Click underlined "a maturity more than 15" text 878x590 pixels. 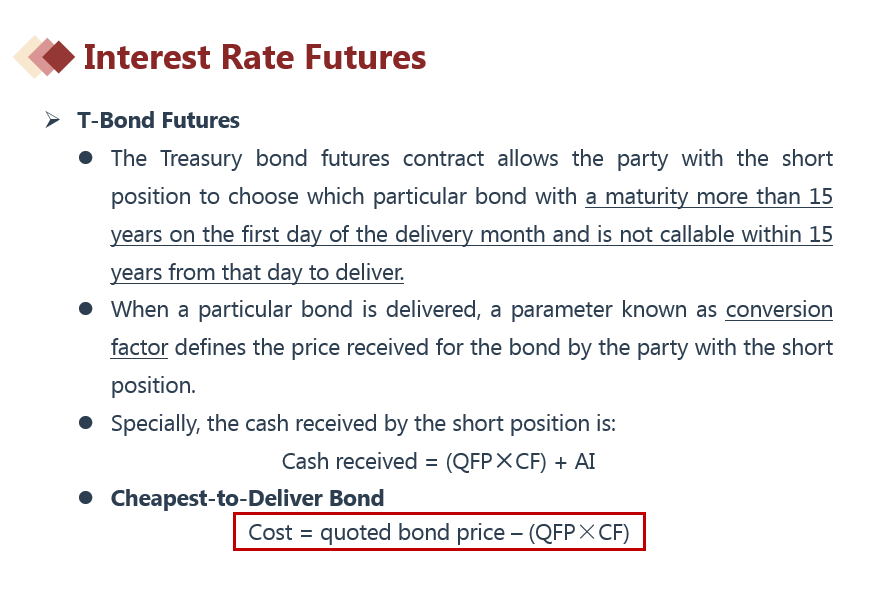(709, 197)
